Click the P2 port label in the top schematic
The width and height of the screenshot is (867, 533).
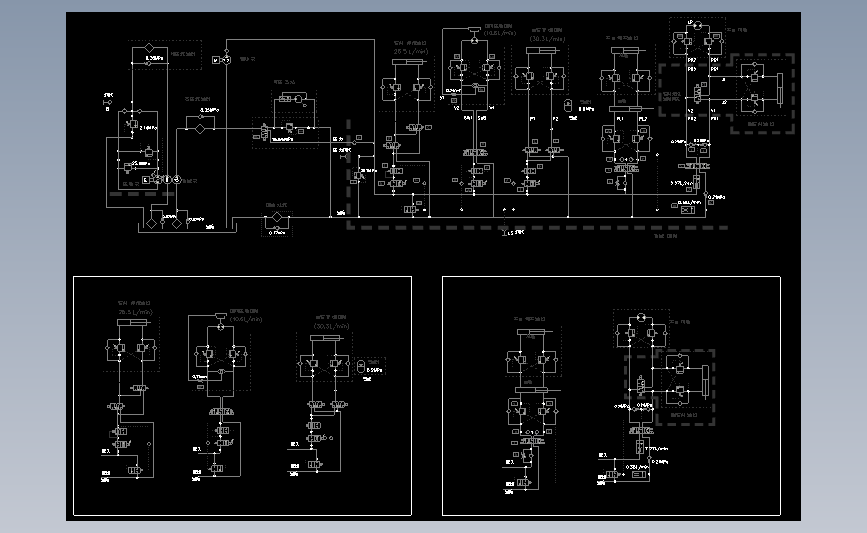tap(555, 119)
